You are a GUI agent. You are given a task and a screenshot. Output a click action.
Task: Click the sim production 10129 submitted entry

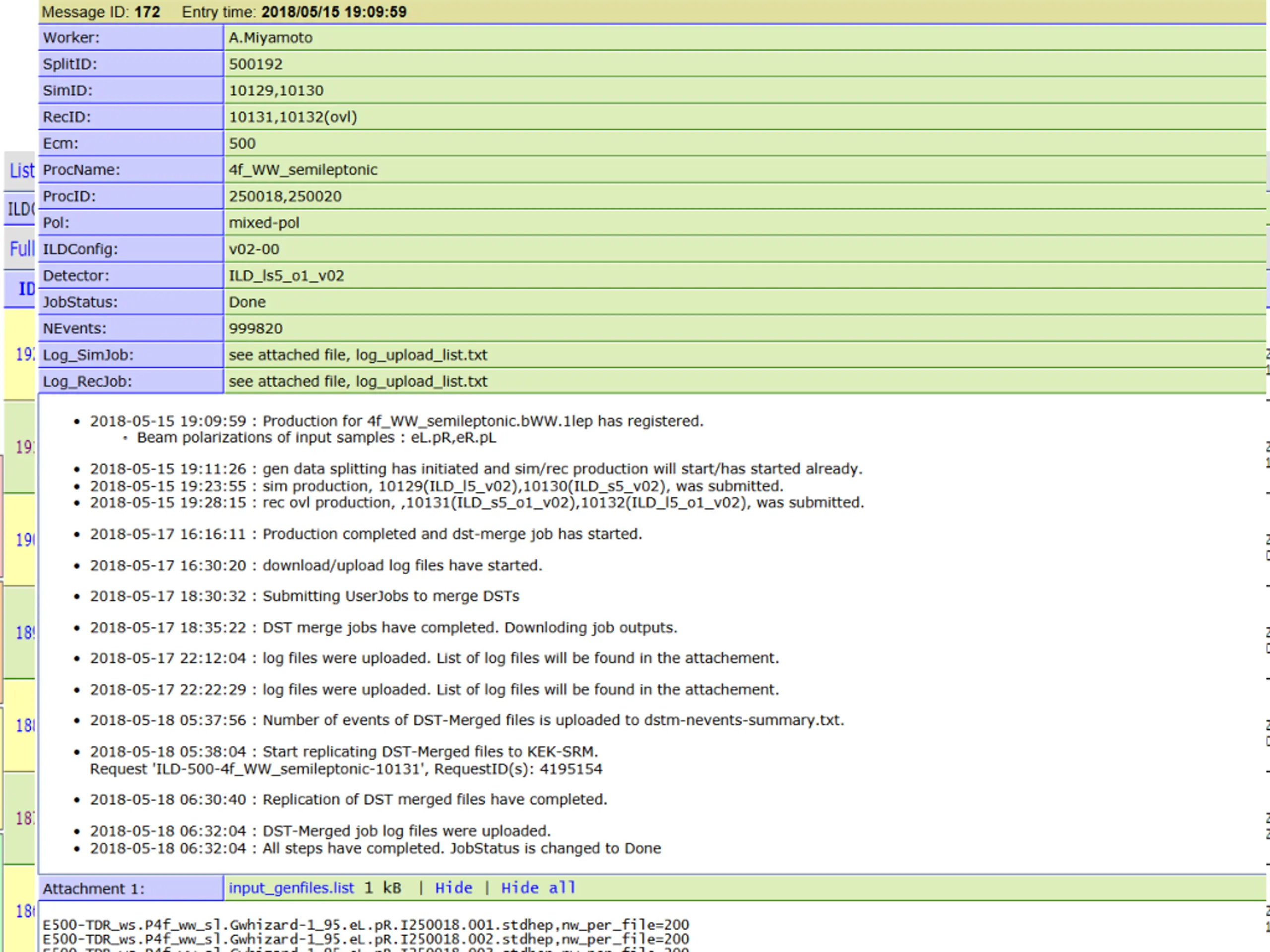click(437, 486)
